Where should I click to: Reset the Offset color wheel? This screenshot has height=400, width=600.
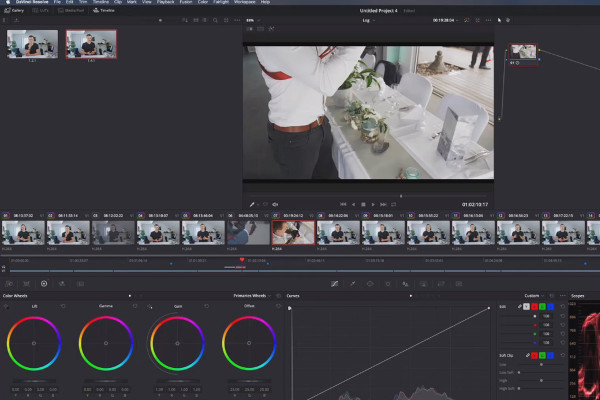click(278, 306)
